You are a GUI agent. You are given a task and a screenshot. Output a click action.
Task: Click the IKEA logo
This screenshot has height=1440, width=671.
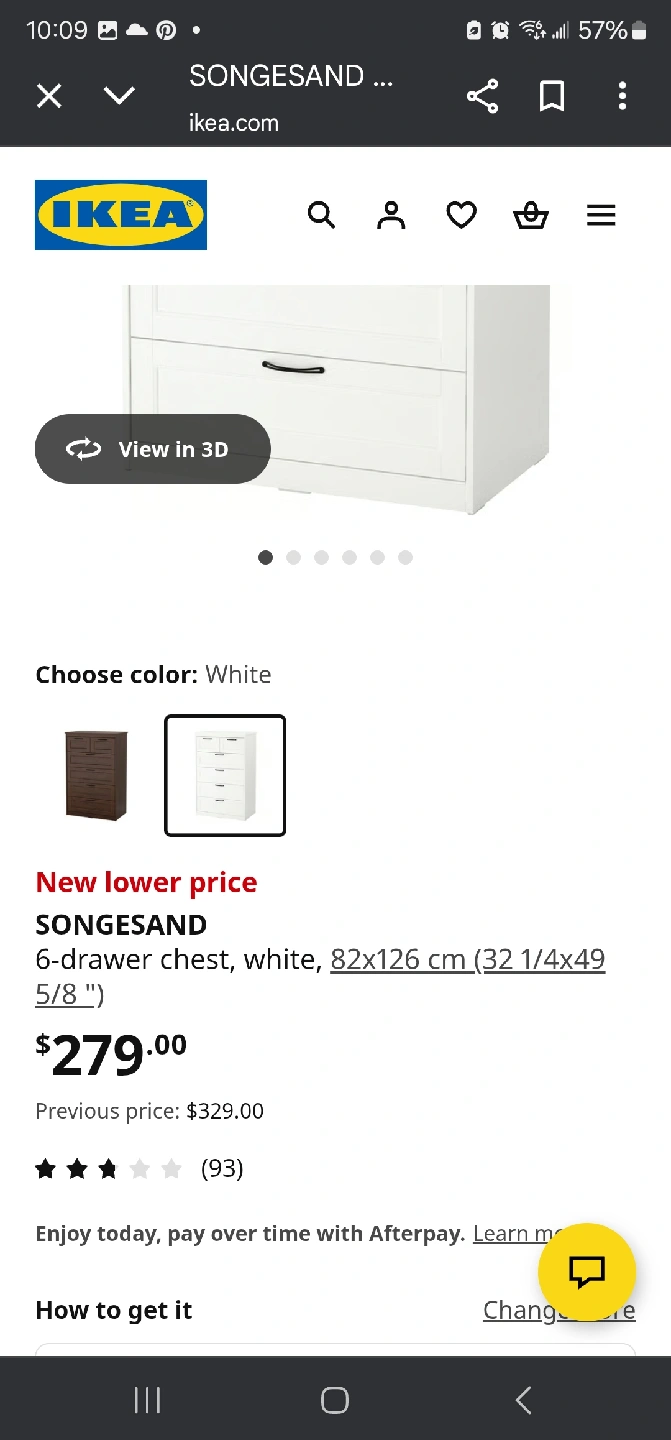[121, 215]
